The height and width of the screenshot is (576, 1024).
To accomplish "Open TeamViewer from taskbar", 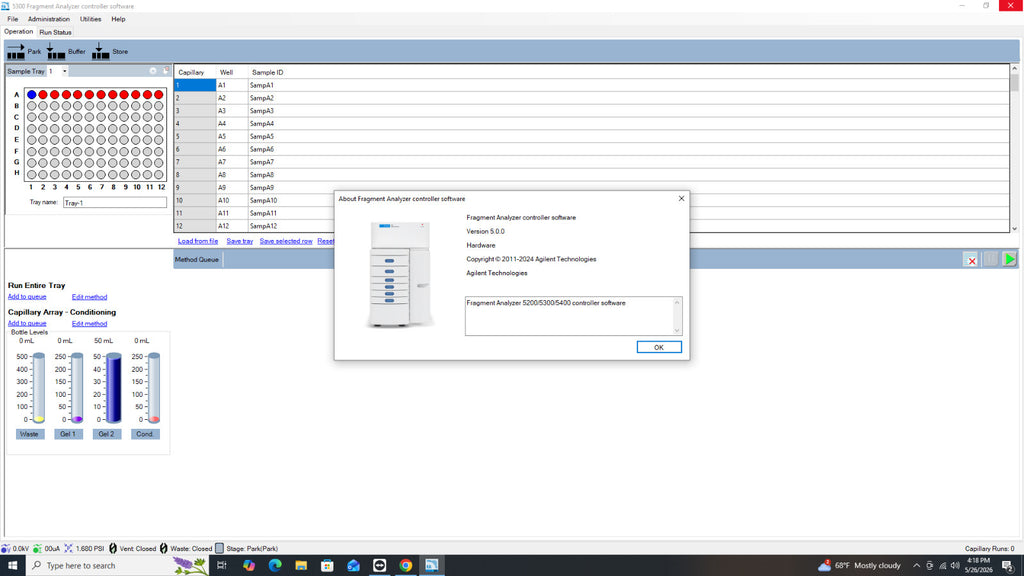I will [379, 566].
